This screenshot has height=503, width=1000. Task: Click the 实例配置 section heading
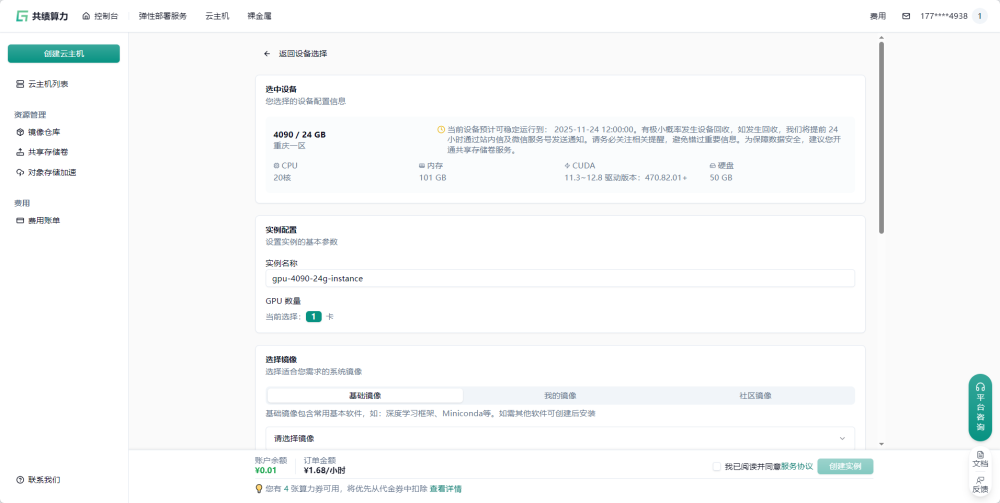(x=281, y=230)
